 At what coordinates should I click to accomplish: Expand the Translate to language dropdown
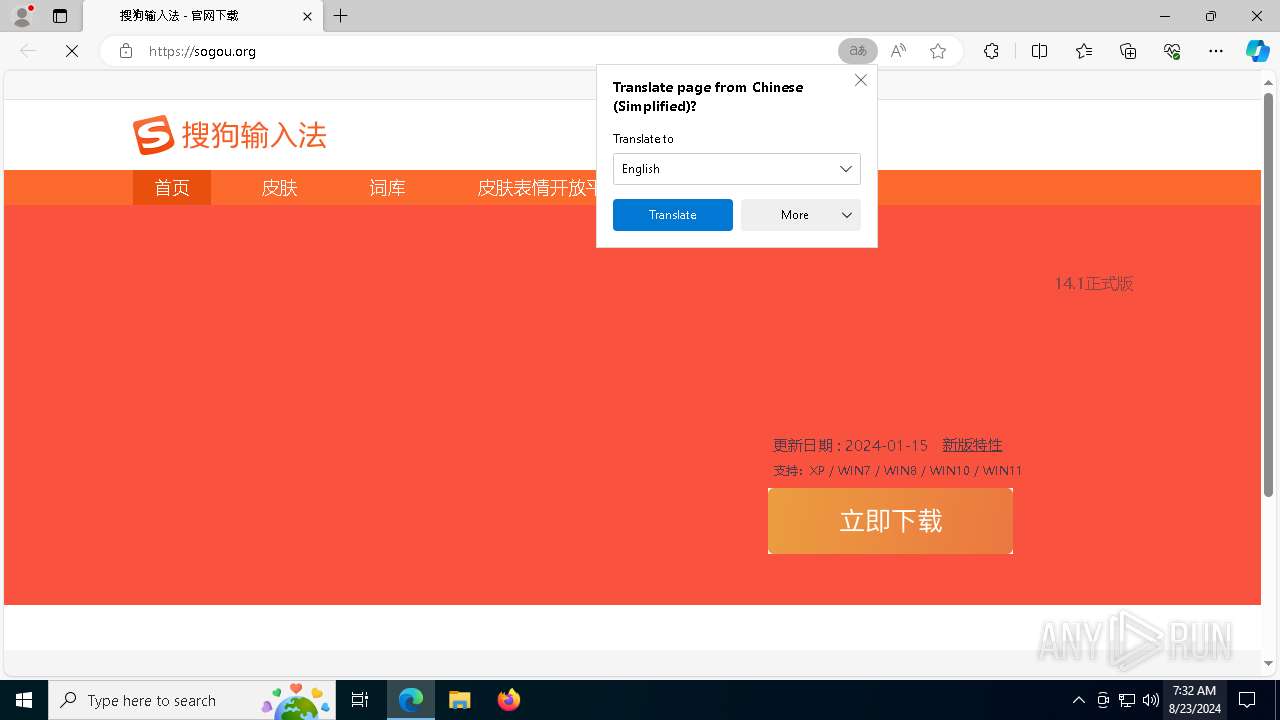(x=737, y=169)
